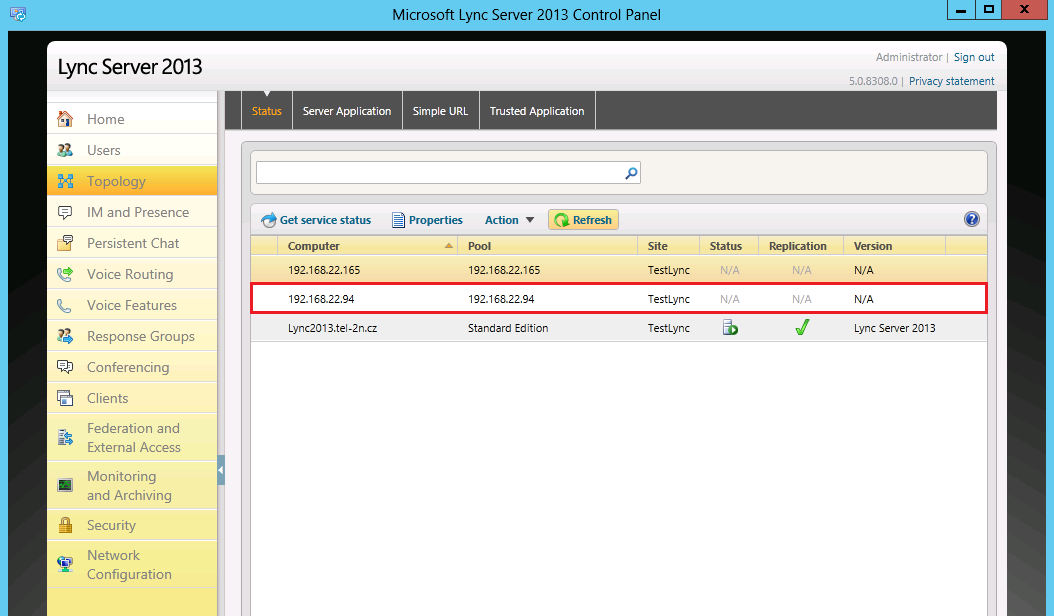
Task: Click the Sign out link
Action: tap(973, 57)
